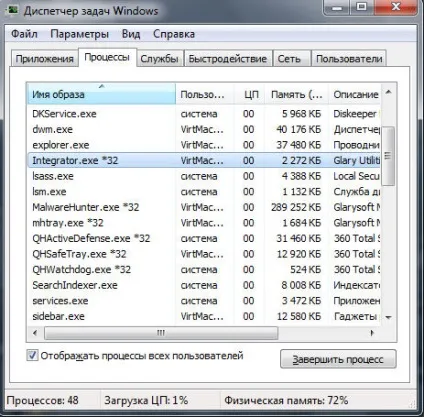Click the Local Secu description cell
424x417 pixels.
(356, 176)
